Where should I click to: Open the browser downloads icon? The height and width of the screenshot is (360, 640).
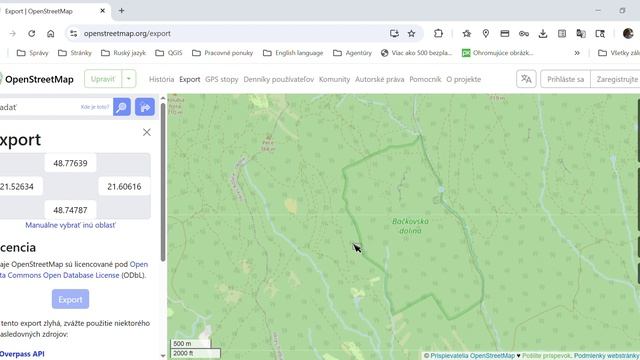point(543,33)
